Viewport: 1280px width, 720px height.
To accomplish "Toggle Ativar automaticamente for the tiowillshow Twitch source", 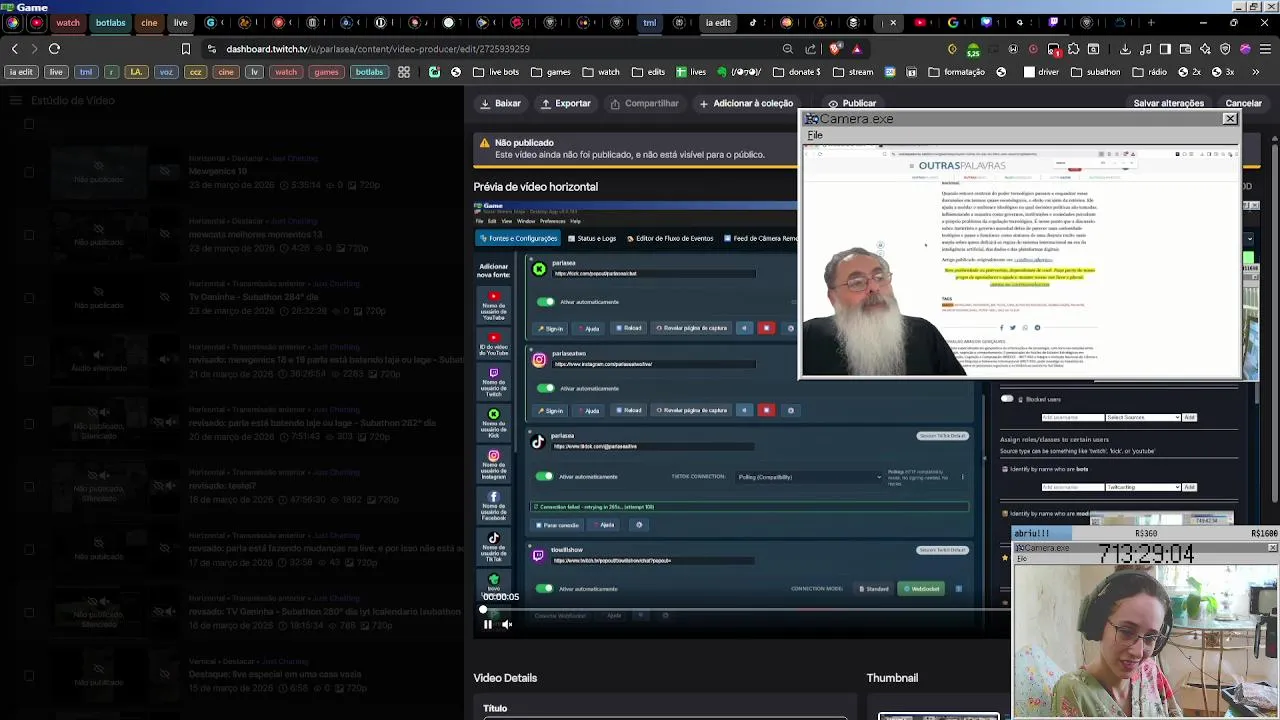I will [545, 589].
